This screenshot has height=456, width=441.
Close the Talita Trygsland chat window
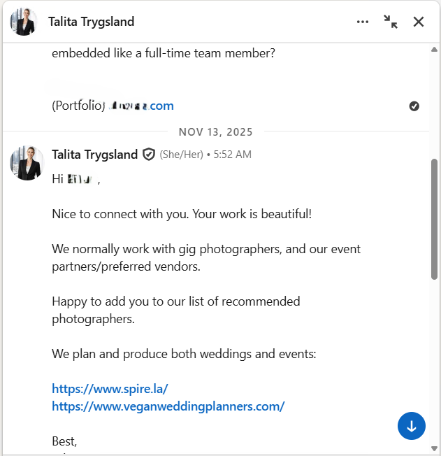pyautogui.click(x=419, y=22)
